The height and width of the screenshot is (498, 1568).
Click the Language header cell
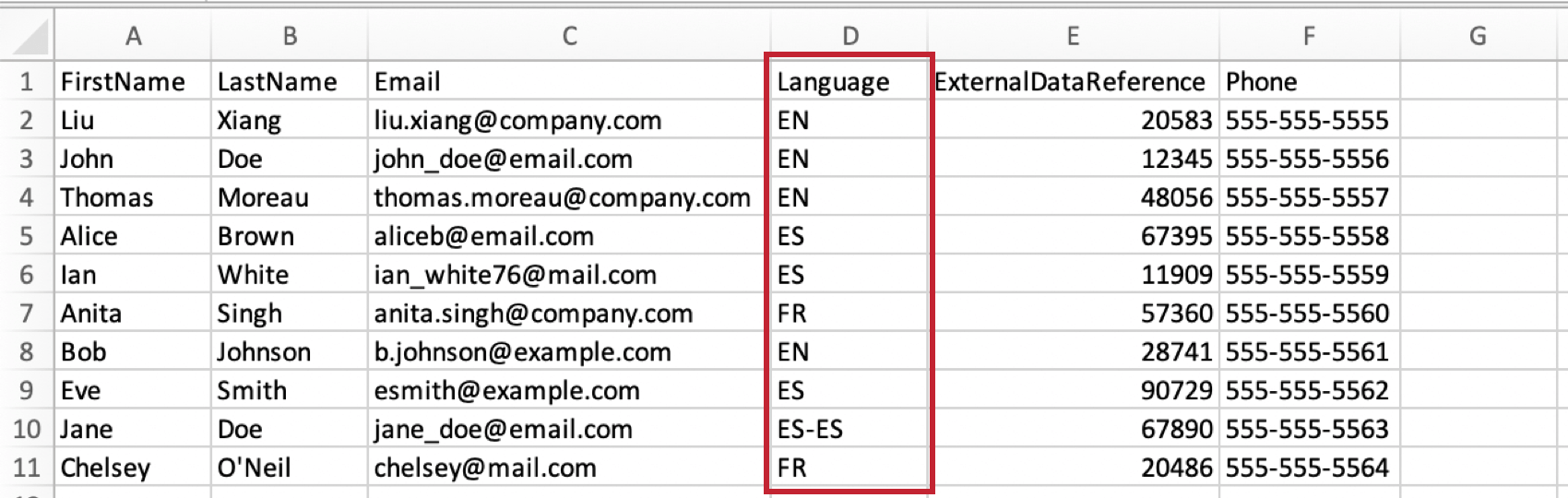point(849,81)
